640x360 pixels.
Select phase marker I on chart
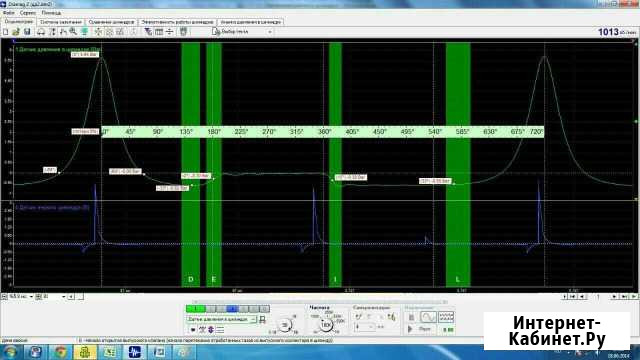(x=335, y=280)
